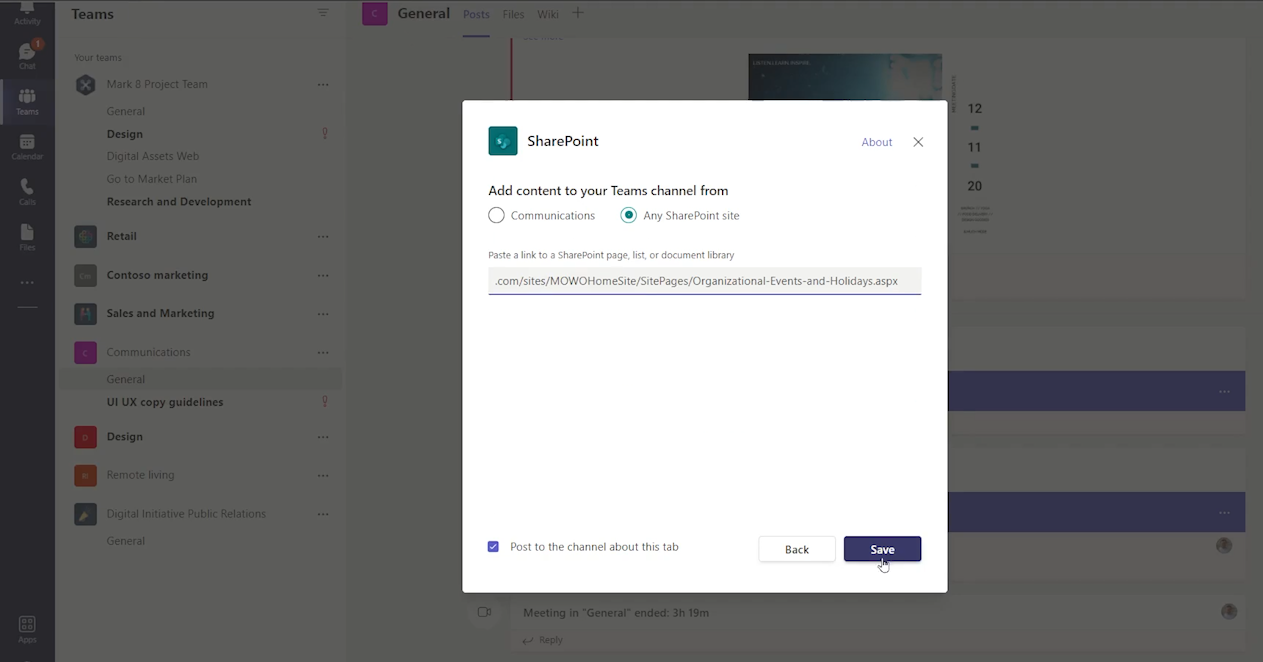Open the Calls section
The image size is (1263, 662).
pos(27,192)
